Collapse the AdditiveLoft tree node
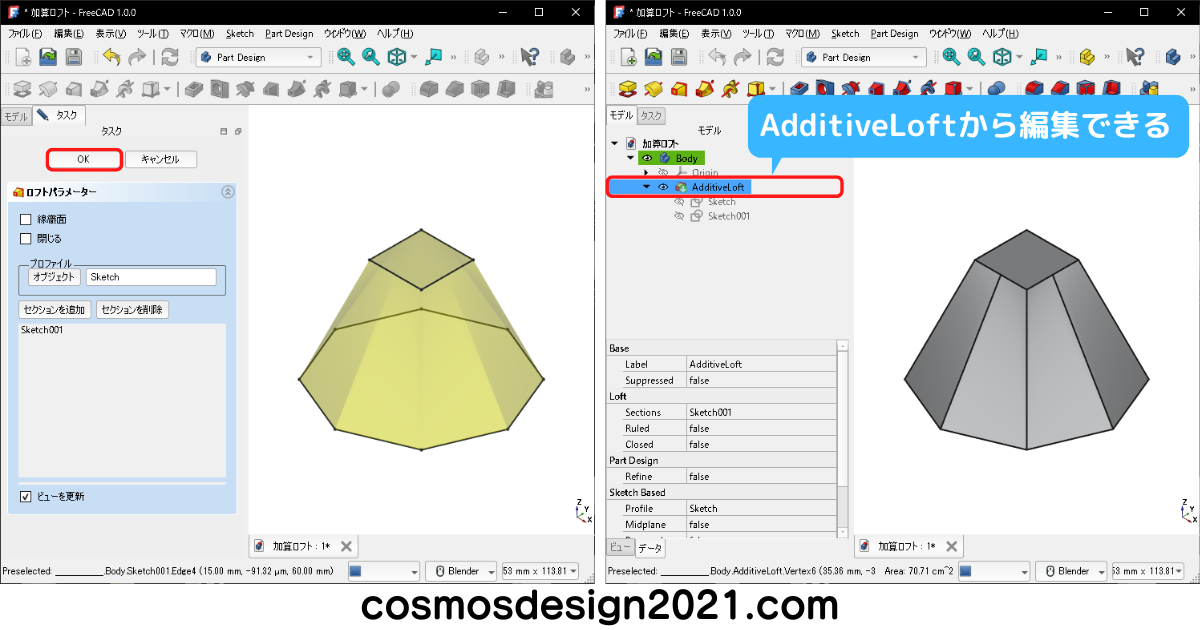The image size is (1200, 630). [646, 187]
